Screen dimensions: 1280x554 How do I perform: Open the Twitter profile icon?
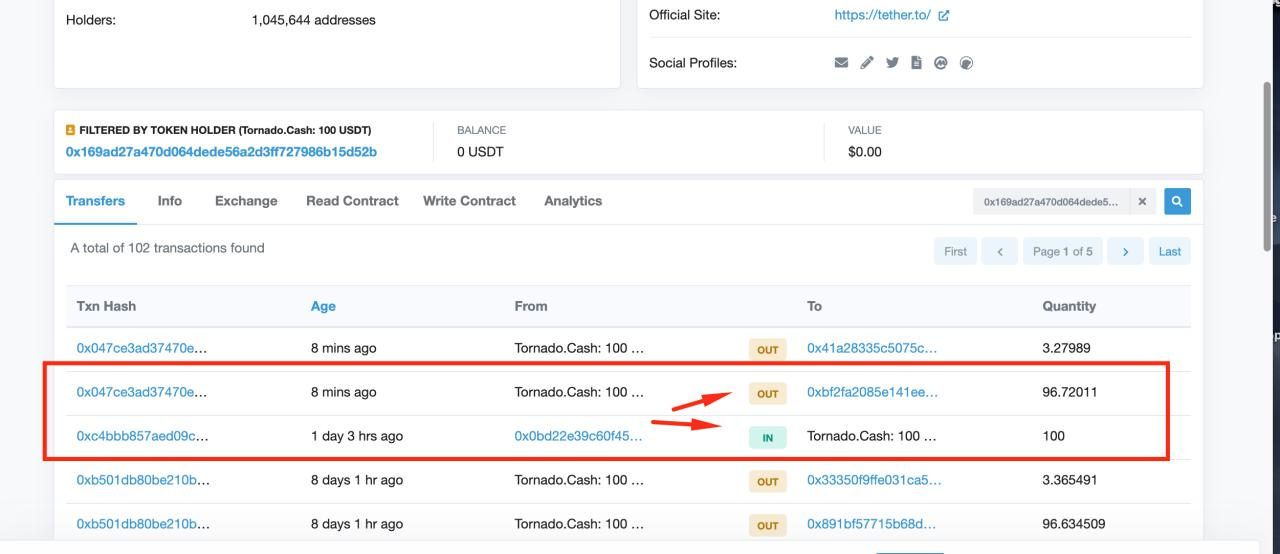[x=892, y=63]
